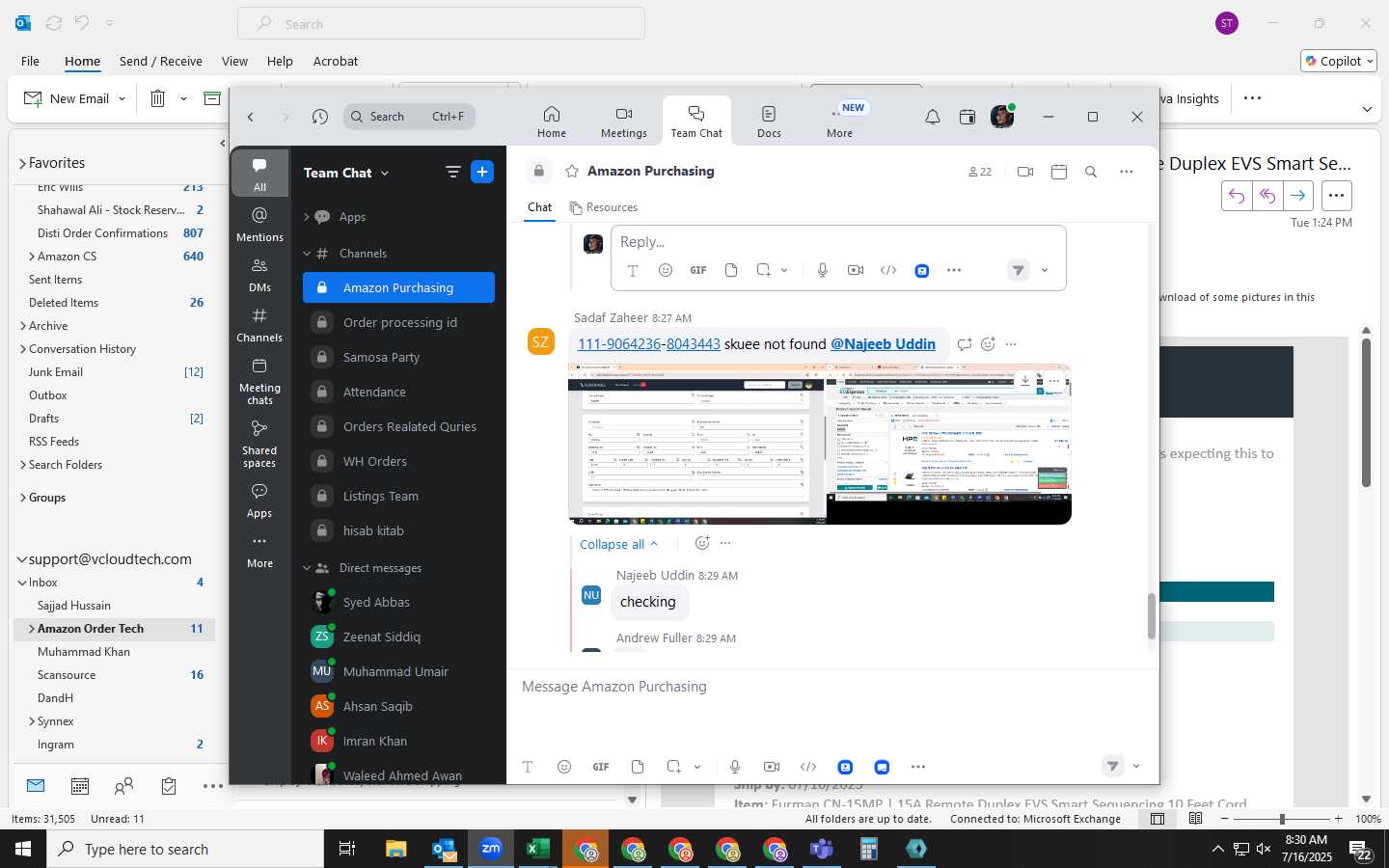
Task: Open order link 111-9064236-8043443
Action: pos(649,344)
